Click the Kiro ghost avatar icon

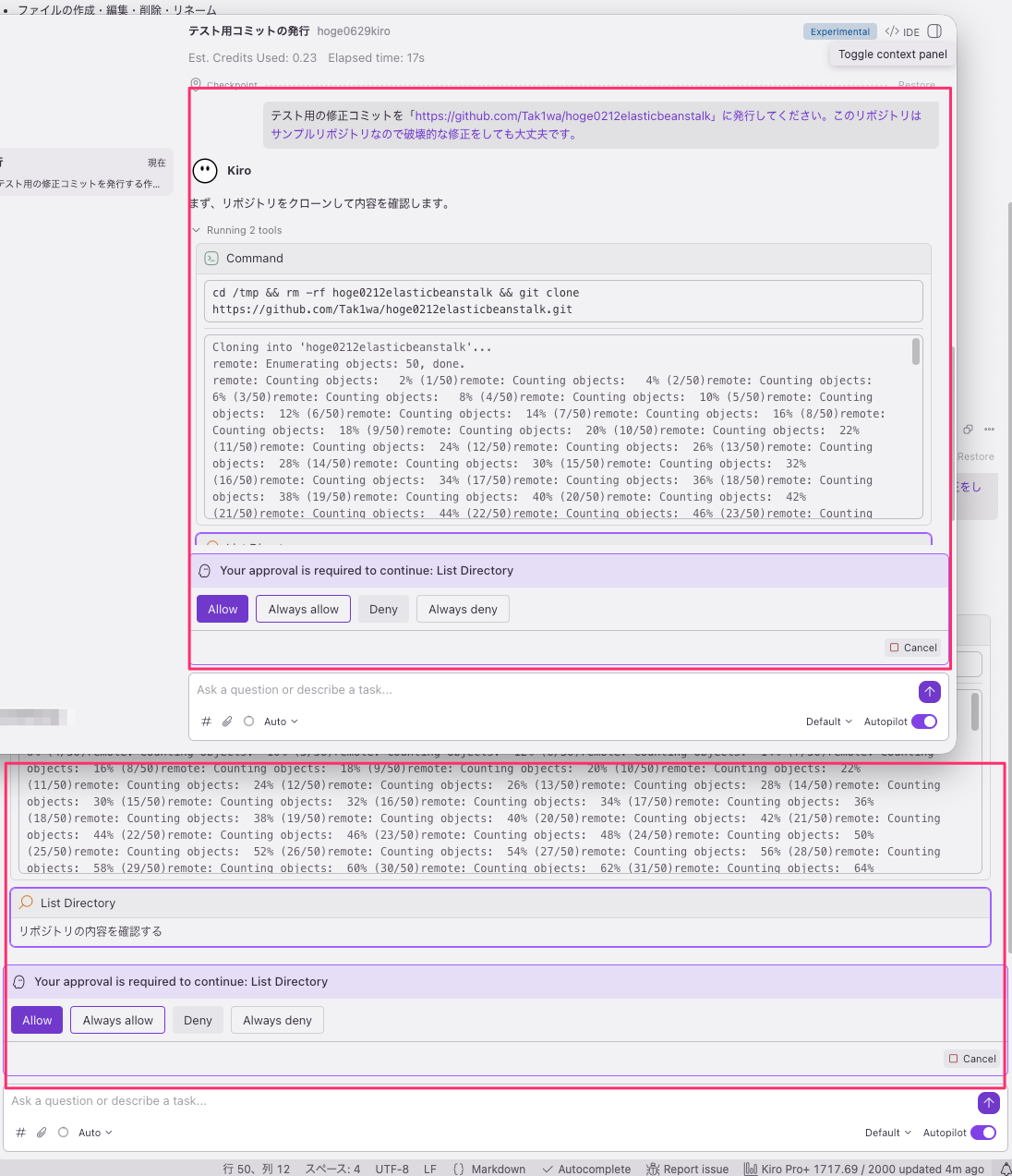[x=205, y=170]
